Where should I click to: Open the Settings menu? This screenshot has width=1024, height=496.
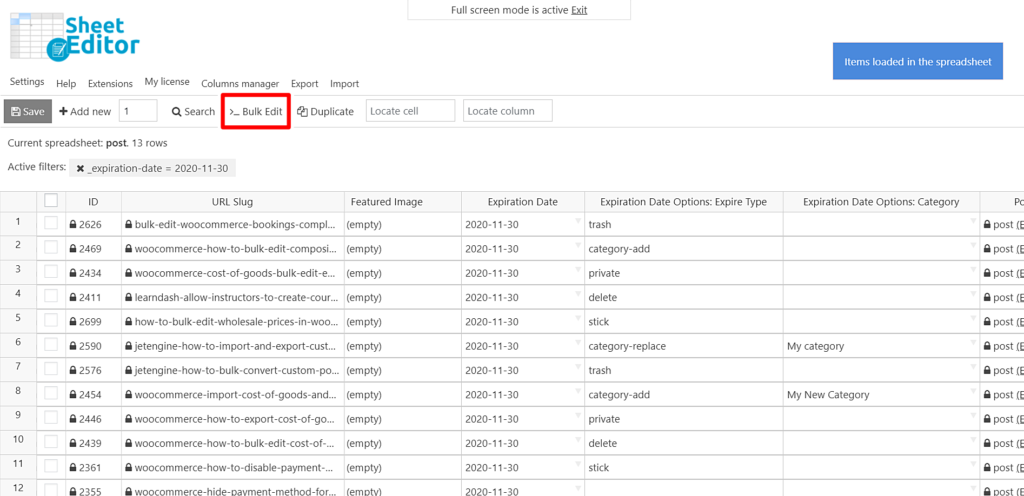pyautogui.click(x=27, y=82)
